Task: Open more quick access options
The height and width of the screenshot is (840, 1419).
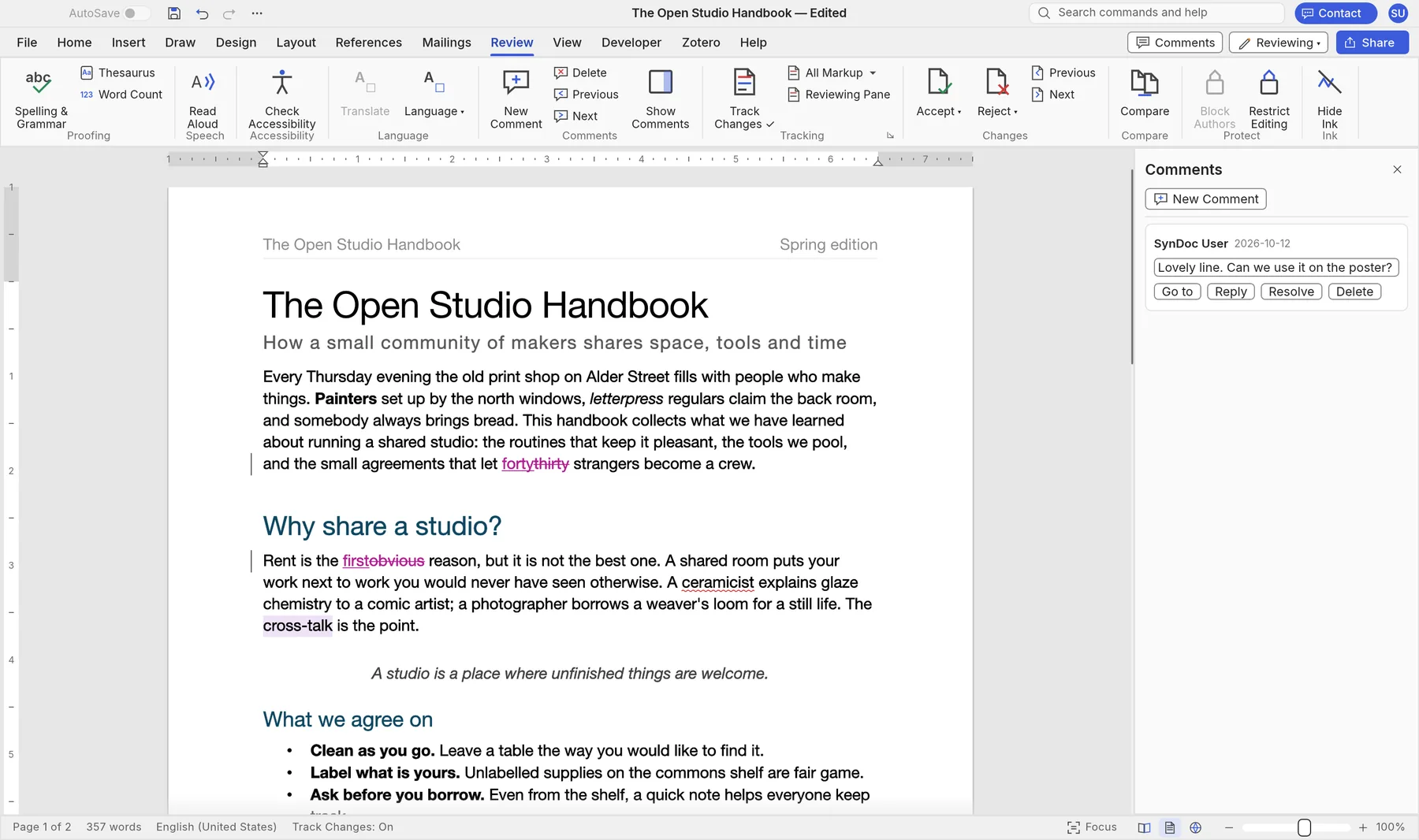Action: coord(257,13)
